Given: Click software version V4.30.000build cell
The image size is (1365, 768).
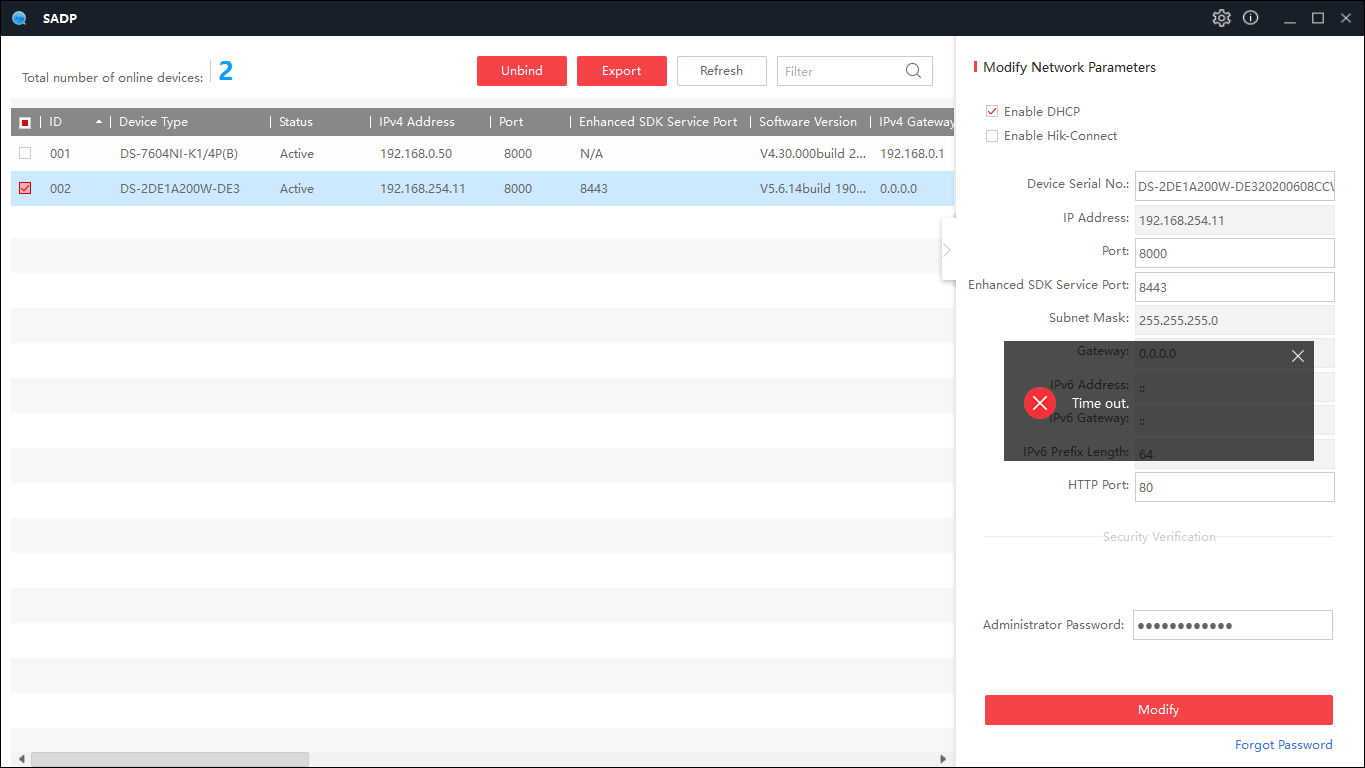Looking at the screenshot, I should 813,154.
